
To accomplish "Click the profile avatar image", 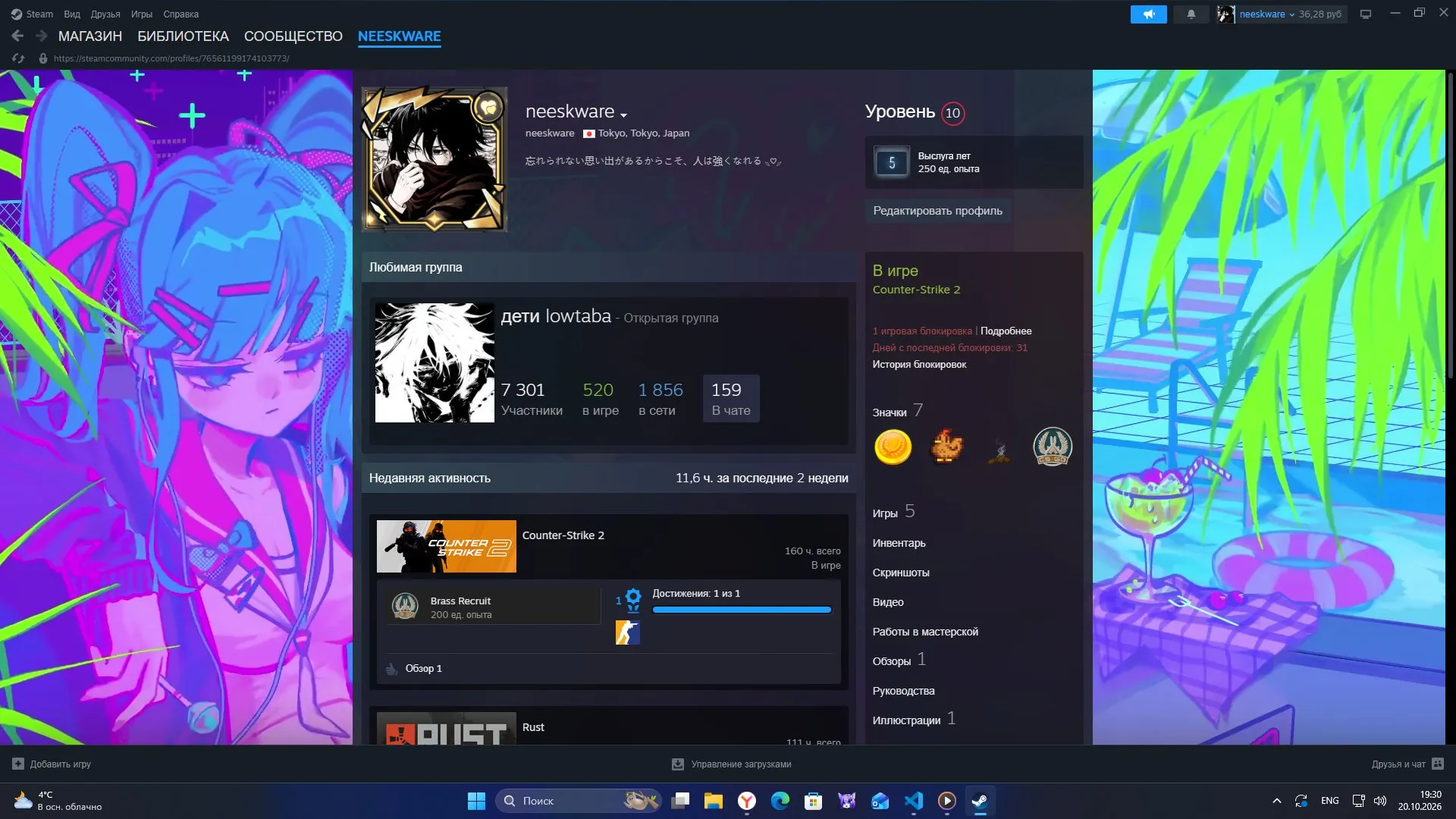I will pos(435,158).
